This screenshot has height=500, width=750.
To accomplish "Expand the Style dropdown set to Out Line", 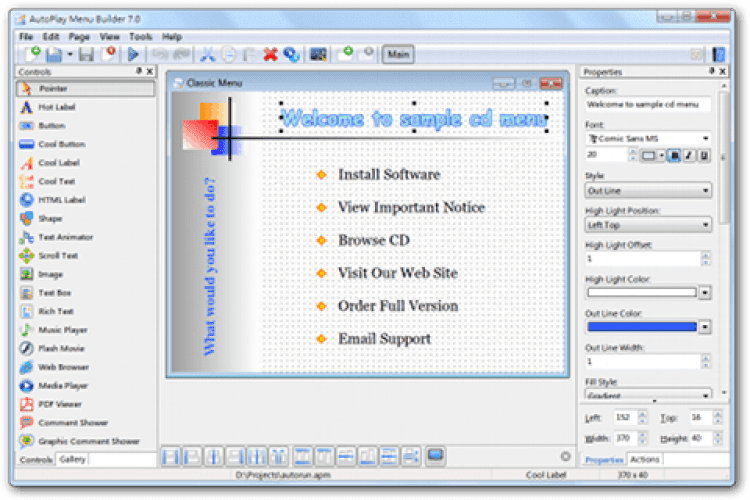I will (x=648, y=190).
